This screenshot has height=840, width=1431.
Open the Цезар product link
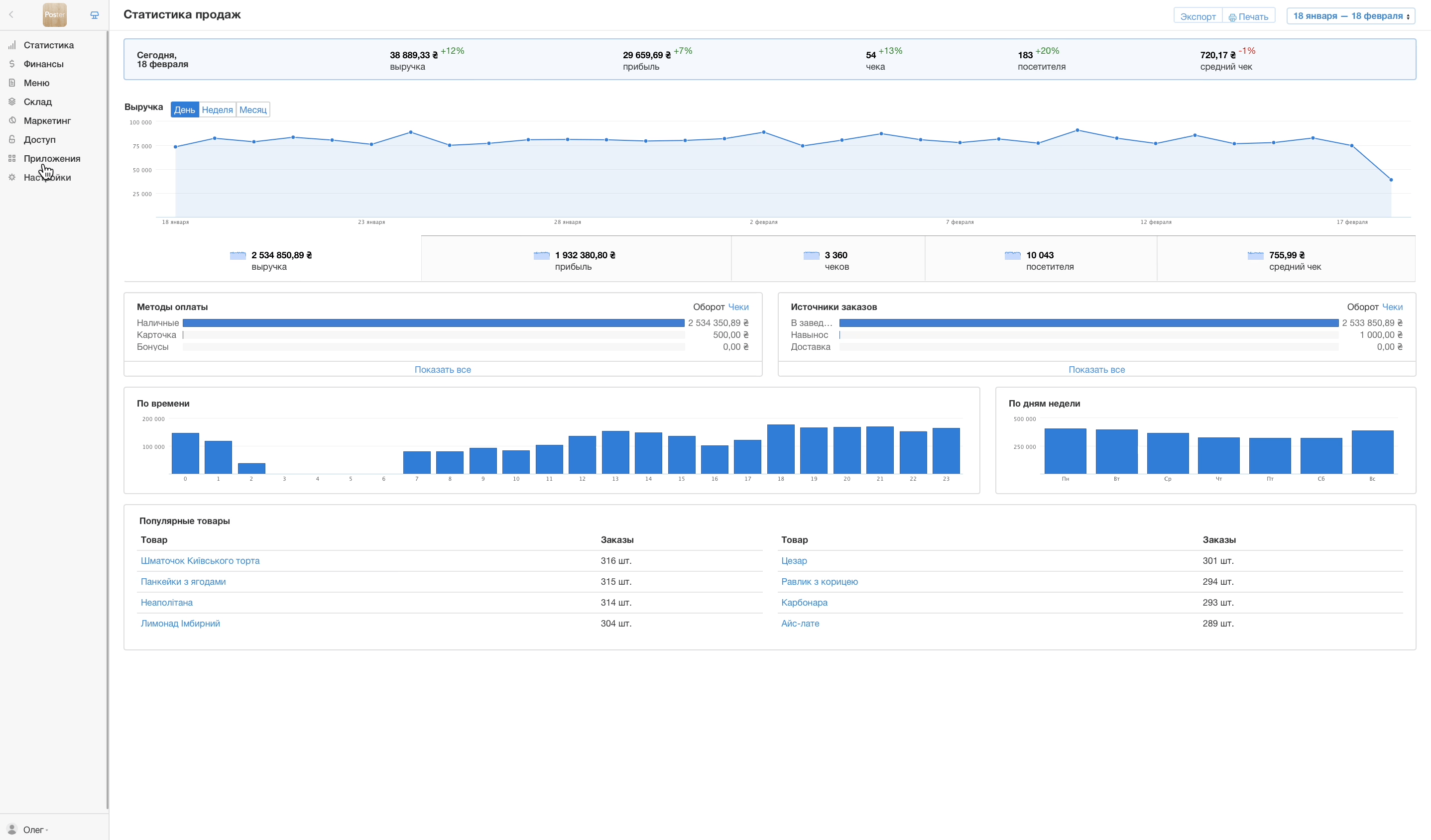coord(793,560)
